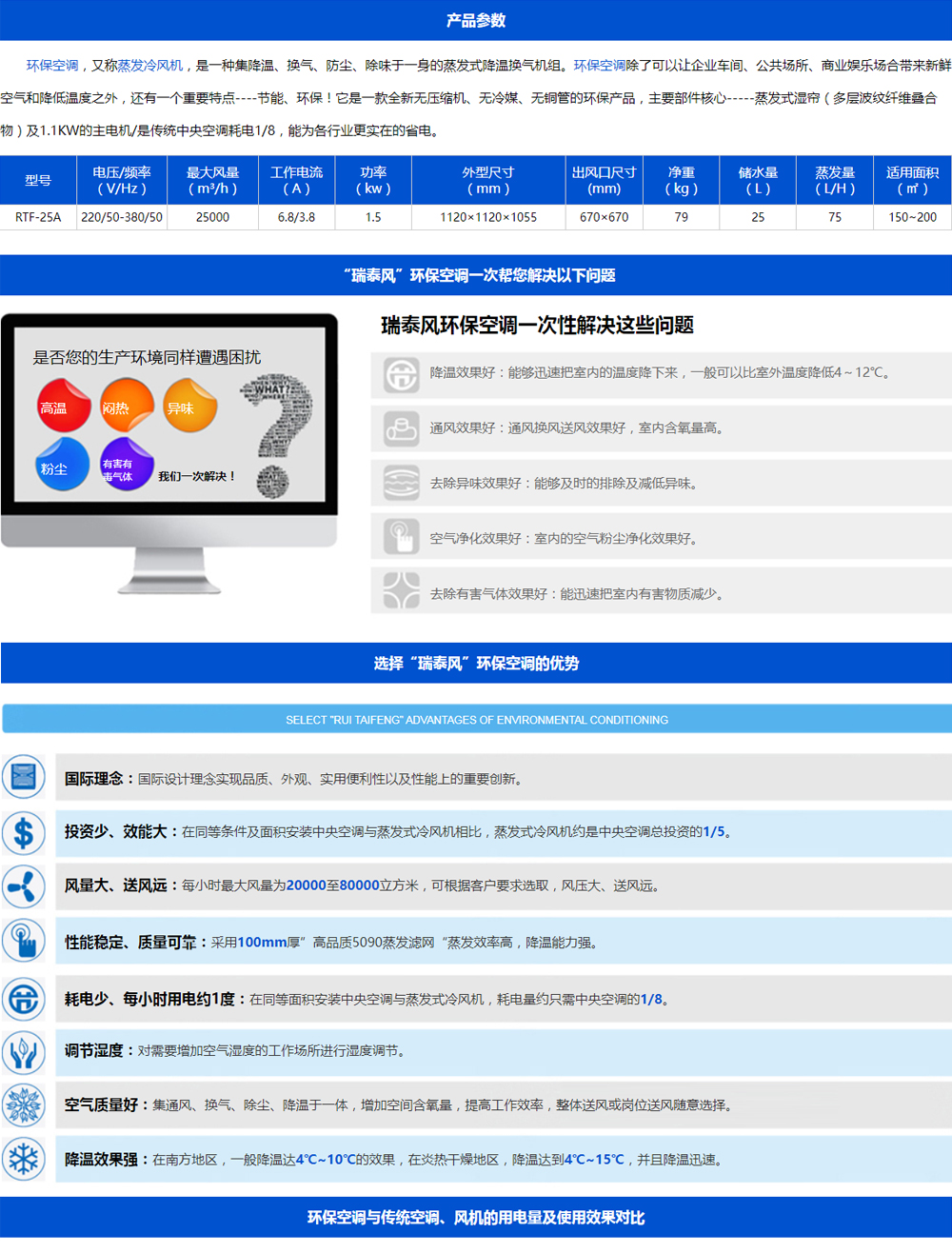The image size is (952, 1253).
Task: Click the red 高温 bubble in the monitor image
Action: pyautogui.click(x=62, y=407)
